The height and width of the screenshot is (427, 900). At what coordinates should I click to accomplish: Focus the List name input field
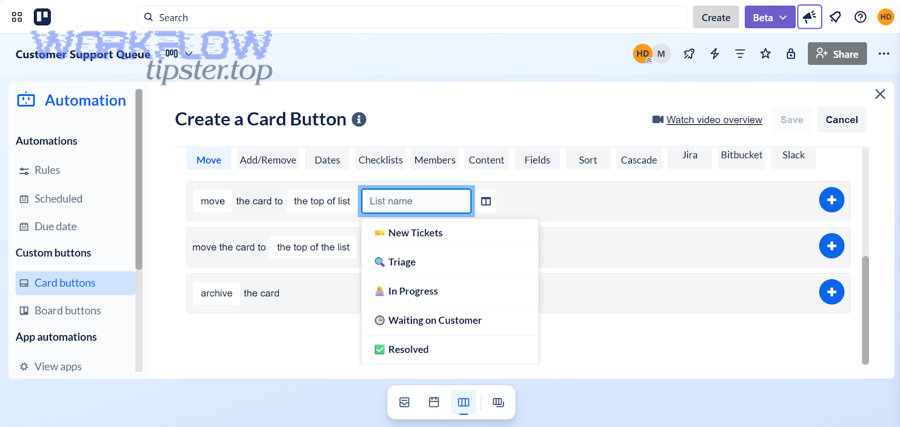click(417, 201)
